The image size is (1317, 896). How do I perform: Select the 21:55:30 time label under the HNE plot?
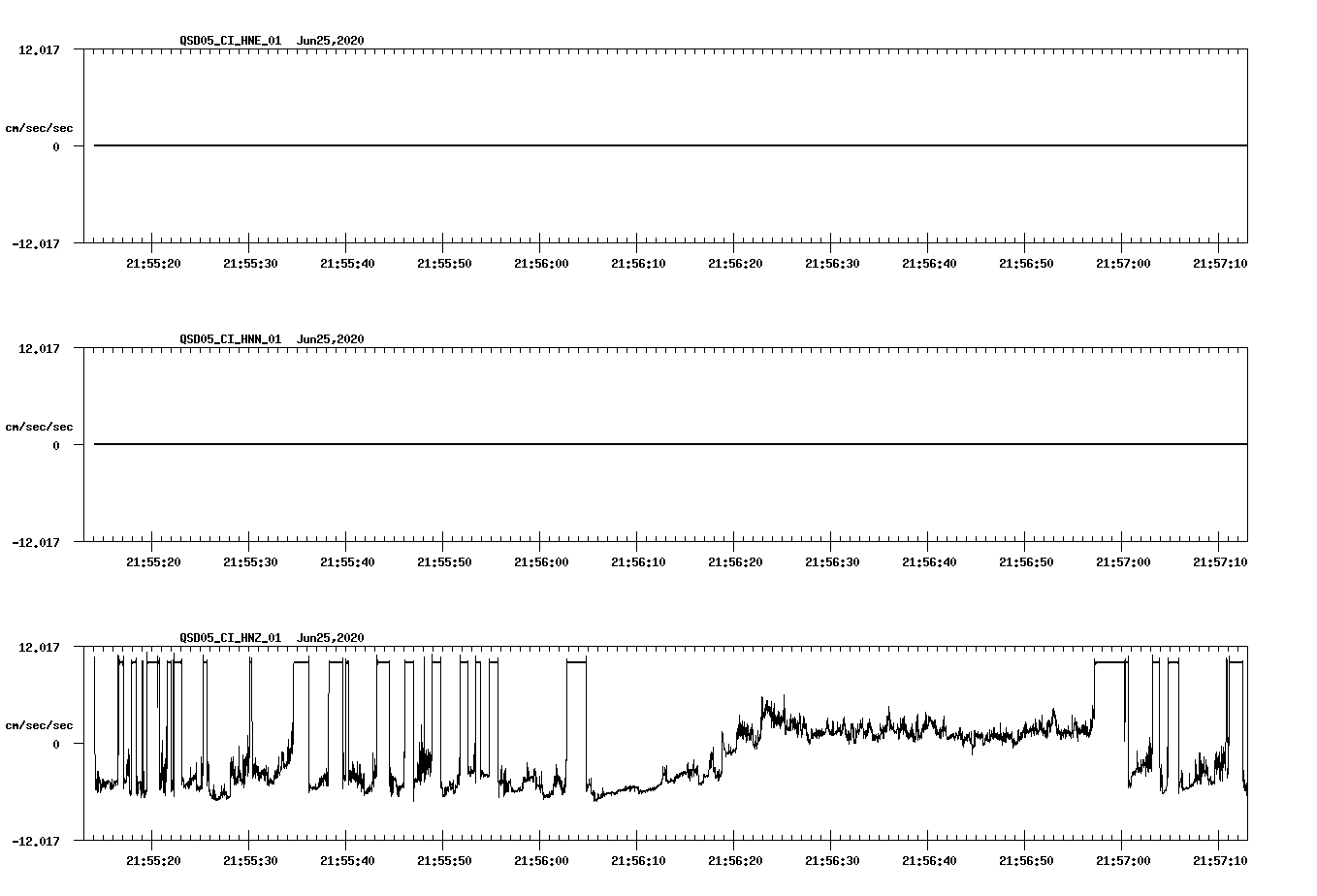[x=250, y=263]
